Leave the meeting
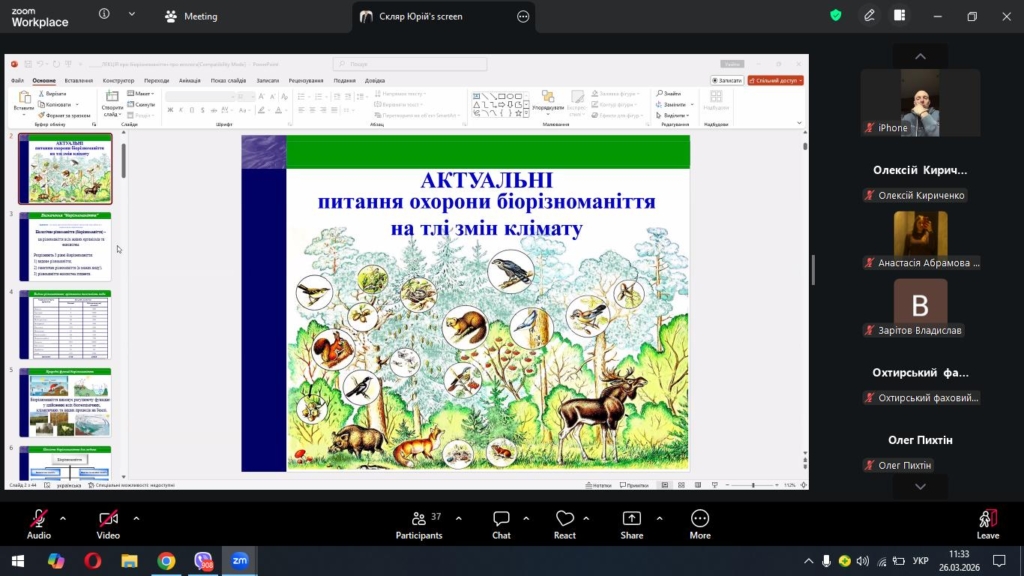 click(987, 524)
